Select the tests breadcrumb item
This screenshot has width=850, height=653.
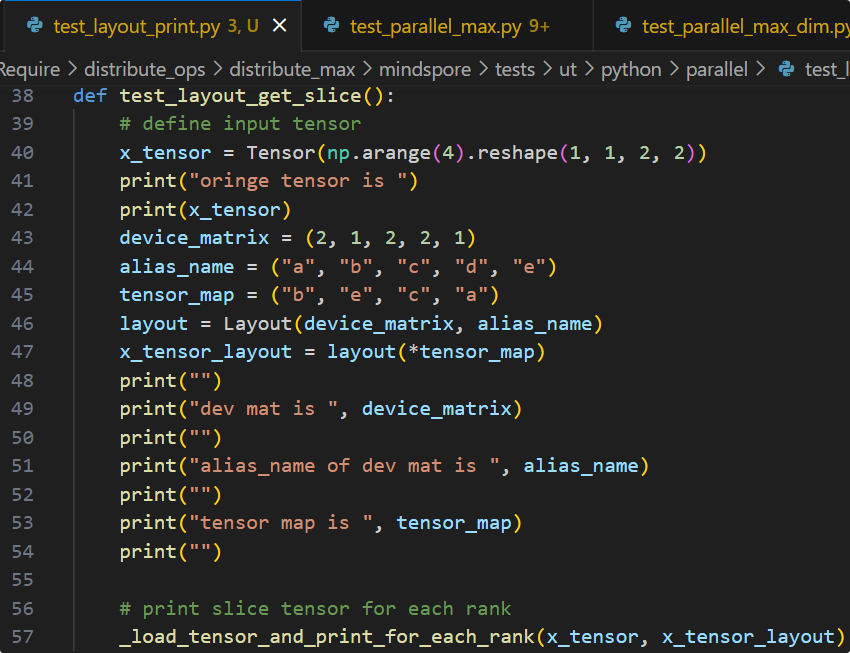tap(517, 69)
